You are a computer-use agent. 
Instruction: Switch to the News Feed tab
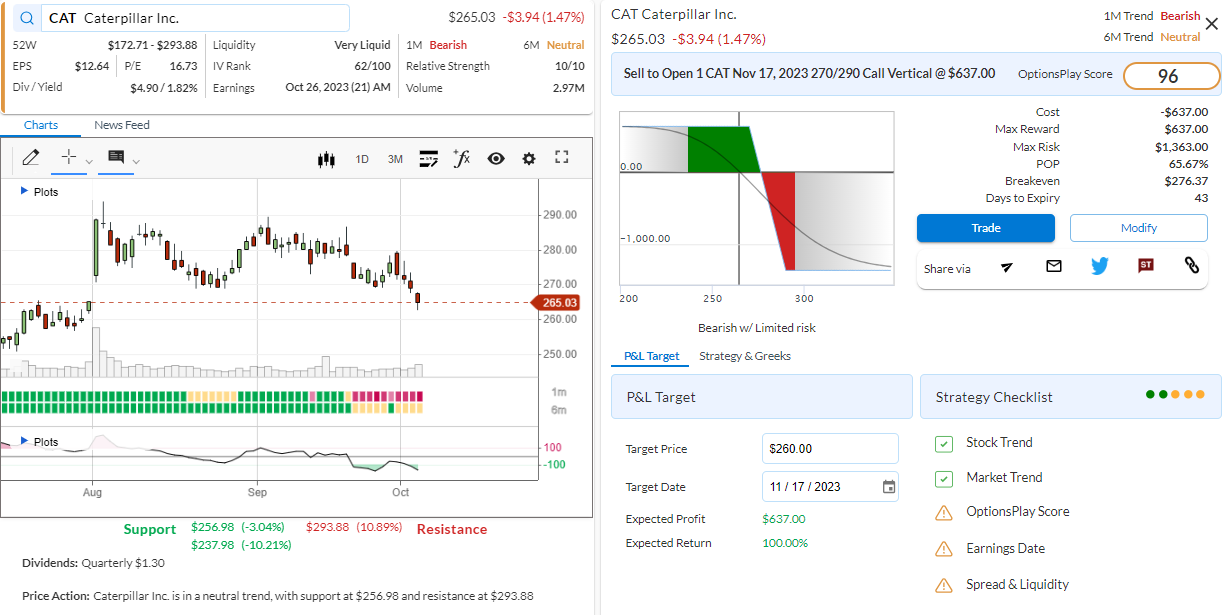point(122,125)
